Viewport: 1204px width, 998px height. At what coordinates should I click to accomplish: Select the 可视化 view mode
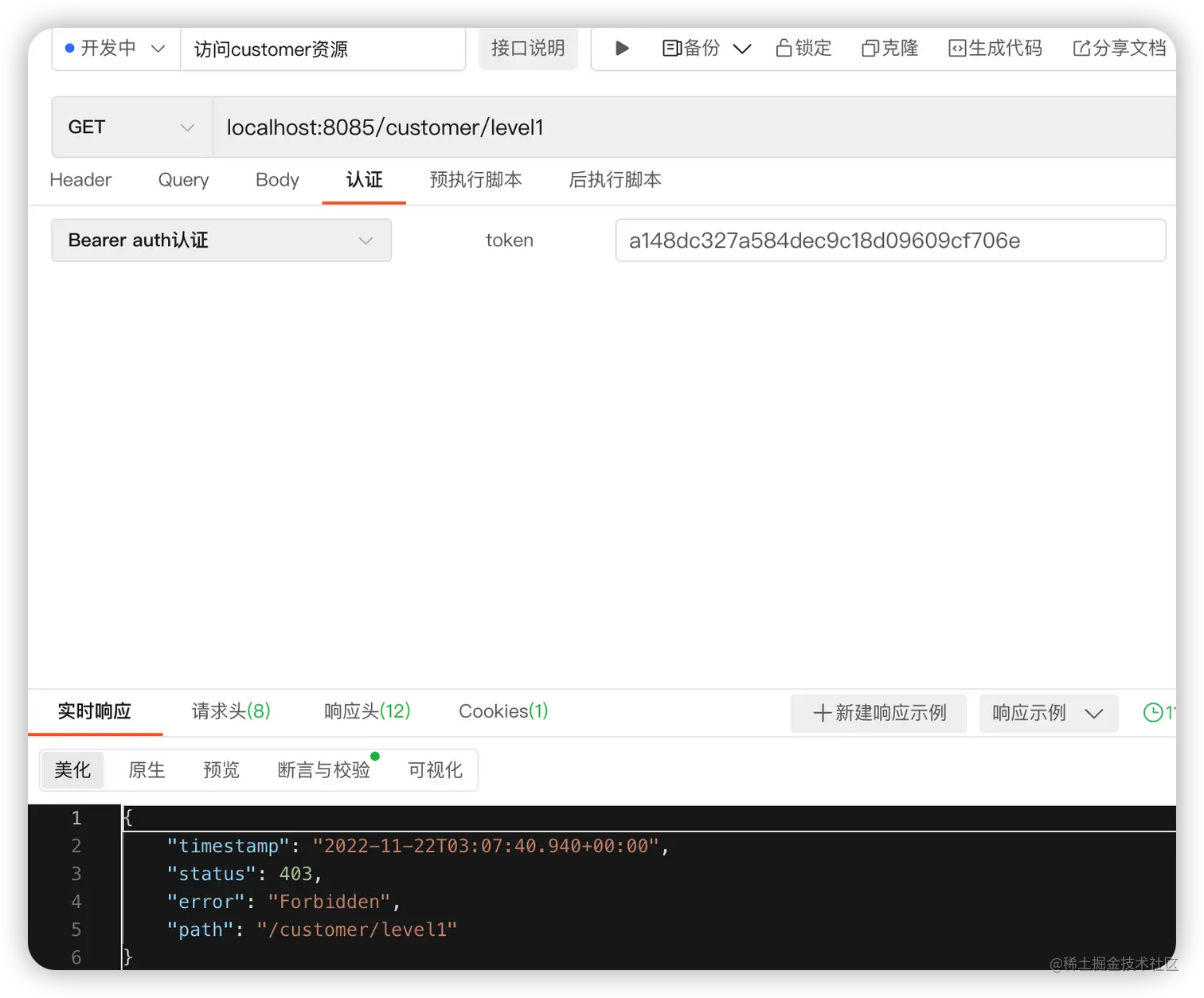click(435, 770)
